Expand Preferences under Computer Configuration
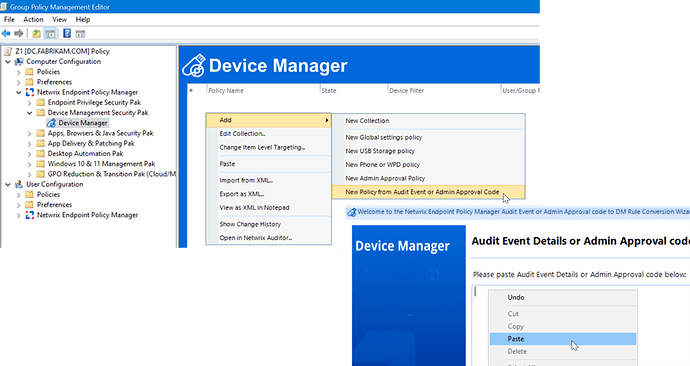 pos(18,82)
